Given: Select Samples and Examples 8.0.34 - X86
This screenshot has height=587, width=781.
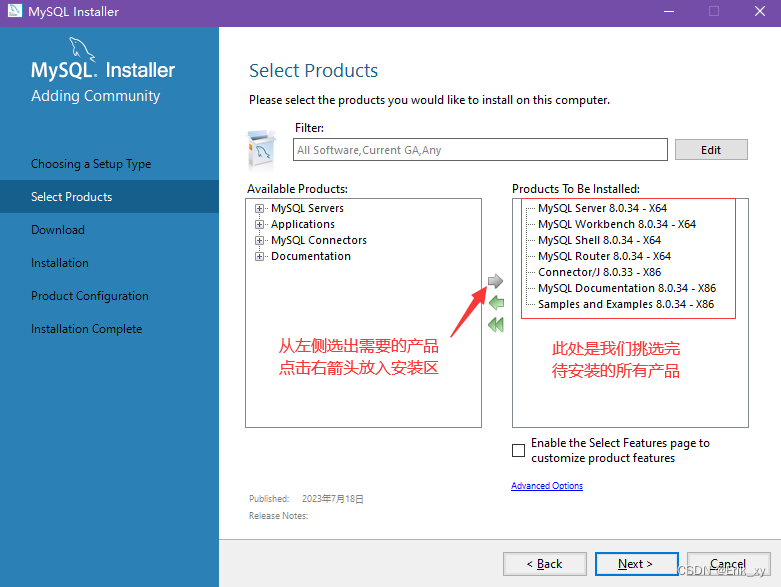Looking at the screenshot, I should click(626, 304).
